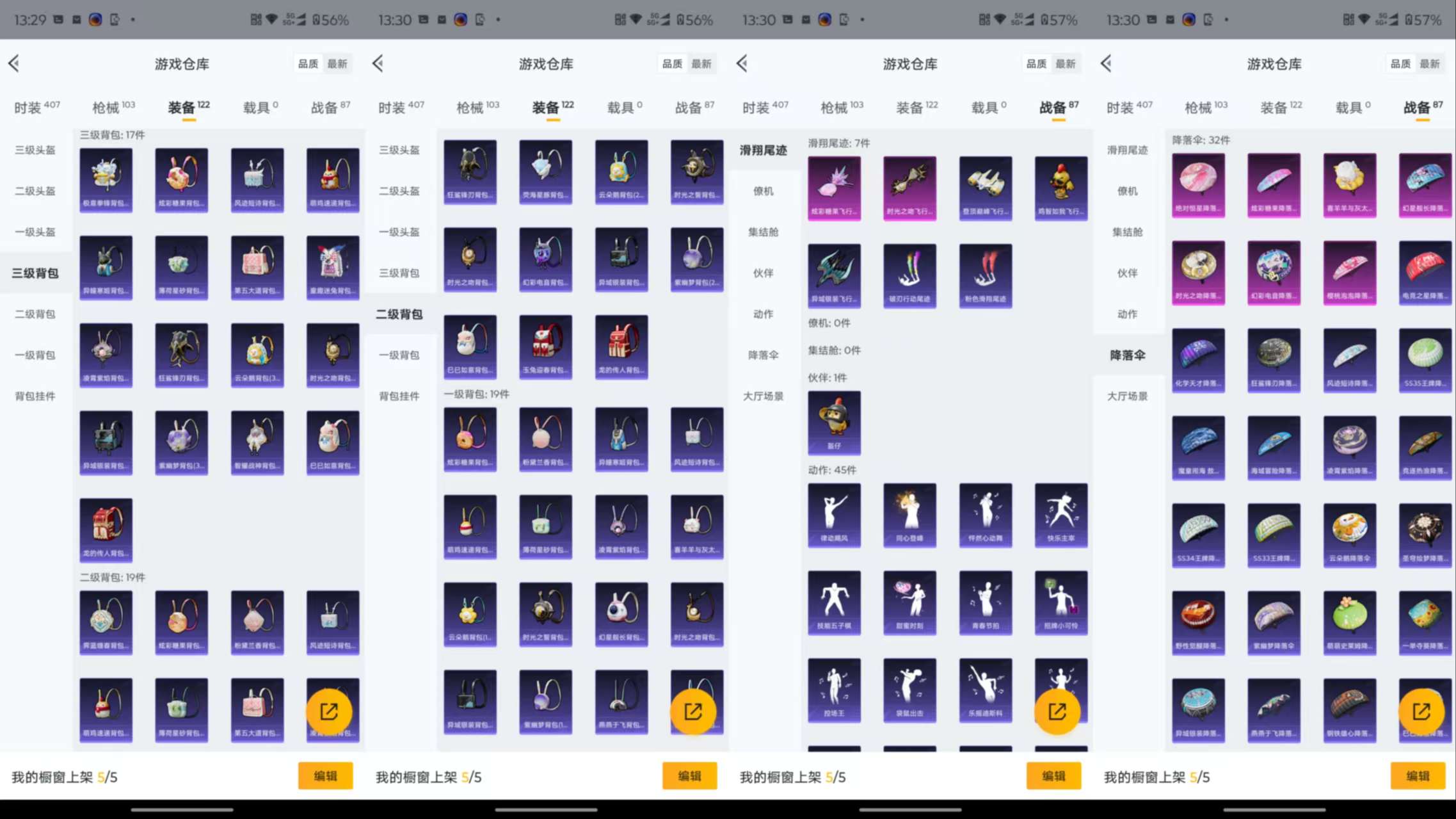This screenshot has width=1456, height=819.
Task: Select the 破刃行动尾迹 rainbow trail item
Action: point(909,275)
